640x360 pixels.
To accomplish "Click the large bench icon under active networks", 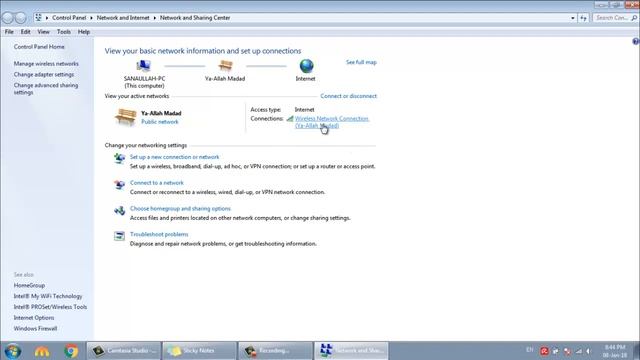I will point(126,117).
